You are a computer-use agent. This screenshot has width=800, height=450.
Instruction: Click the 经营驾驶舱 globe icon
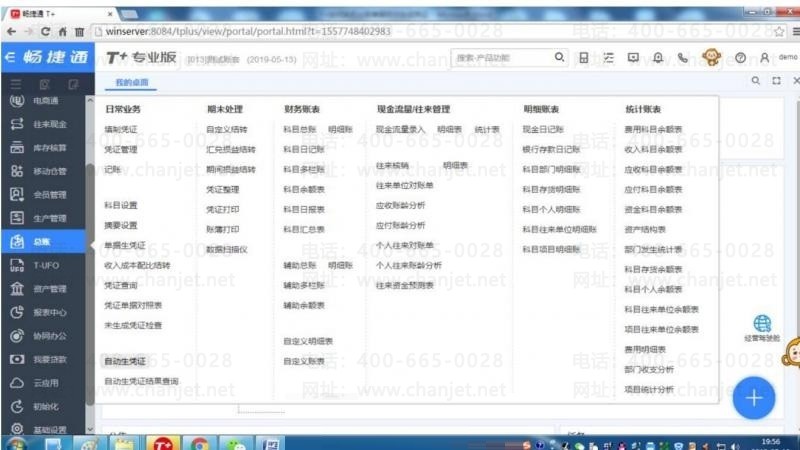click(x=762, y=323)
